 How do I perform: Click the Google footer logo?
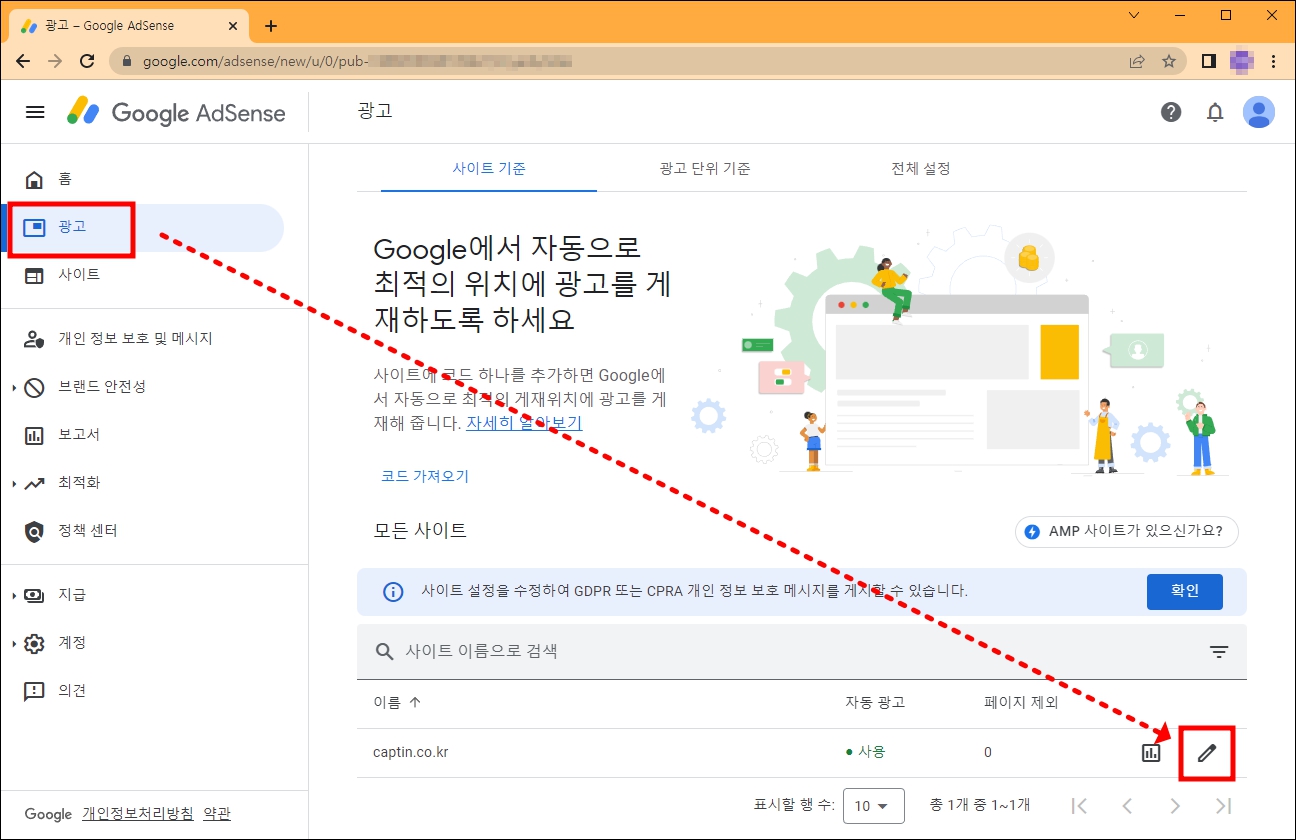pos(48,814)
